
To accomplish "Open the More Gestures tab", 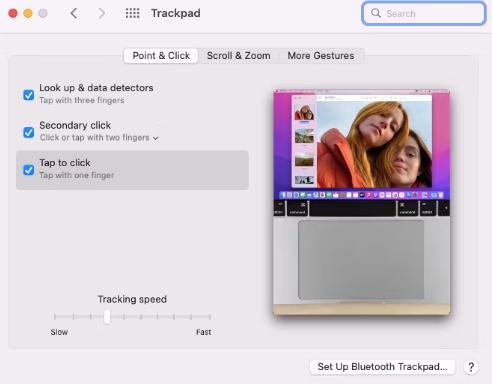I will [321, 56].
